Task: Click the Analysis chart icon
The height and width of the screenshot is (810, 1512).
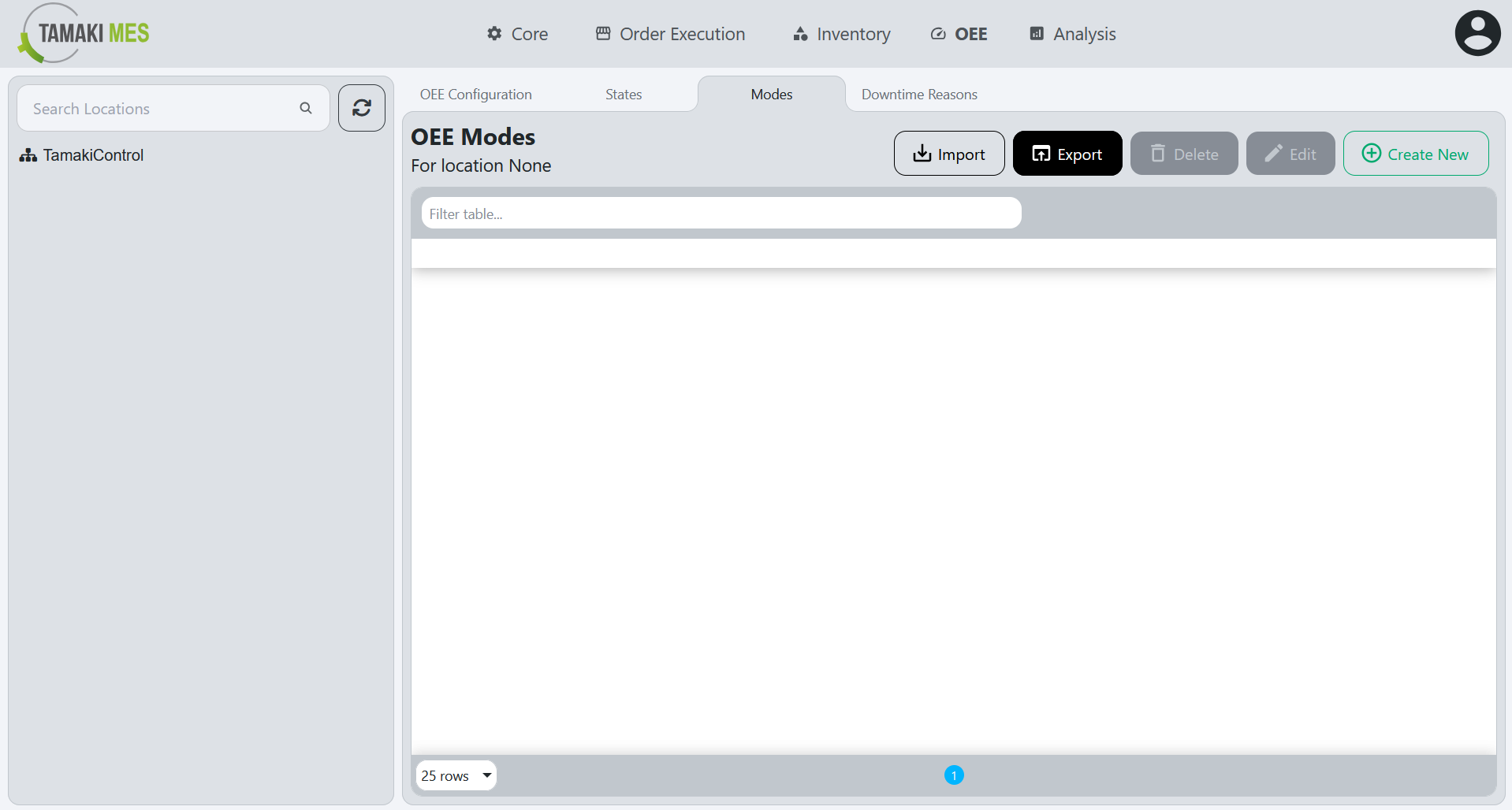Action: pyautogui.click(x=1036, y=33)
